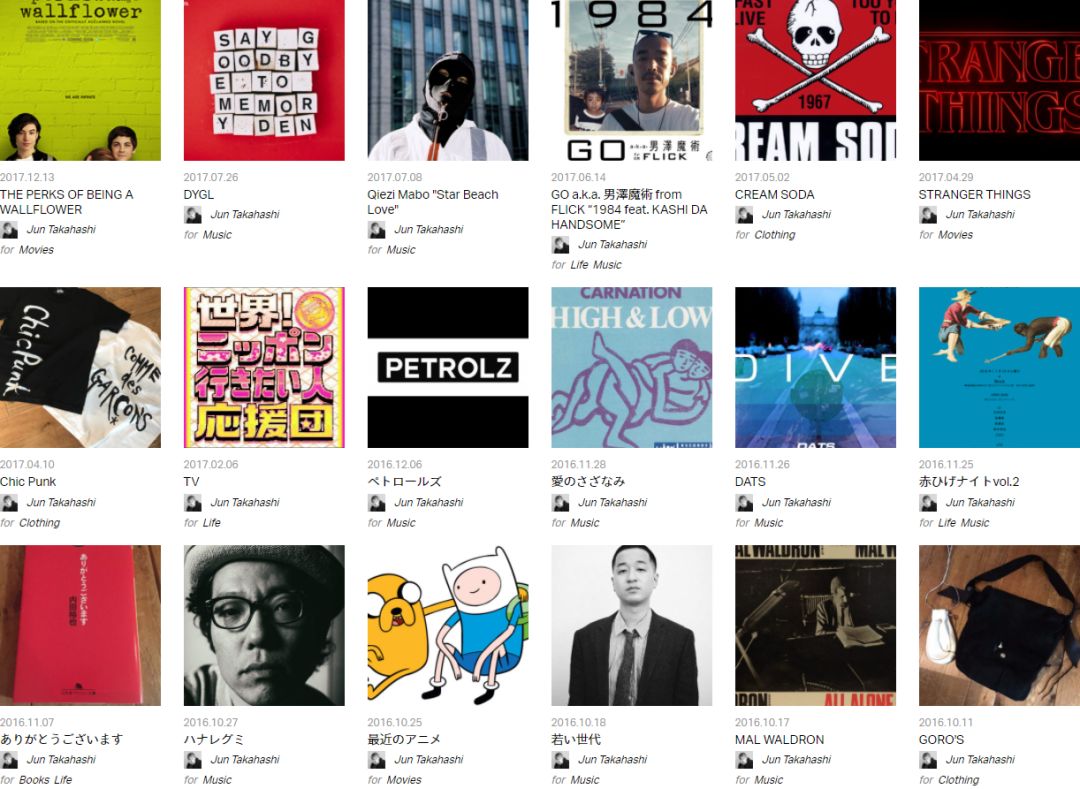Open the Carnation High & Low cover
The width and height of the screenshot is (1080, 789).
point(632,367)
